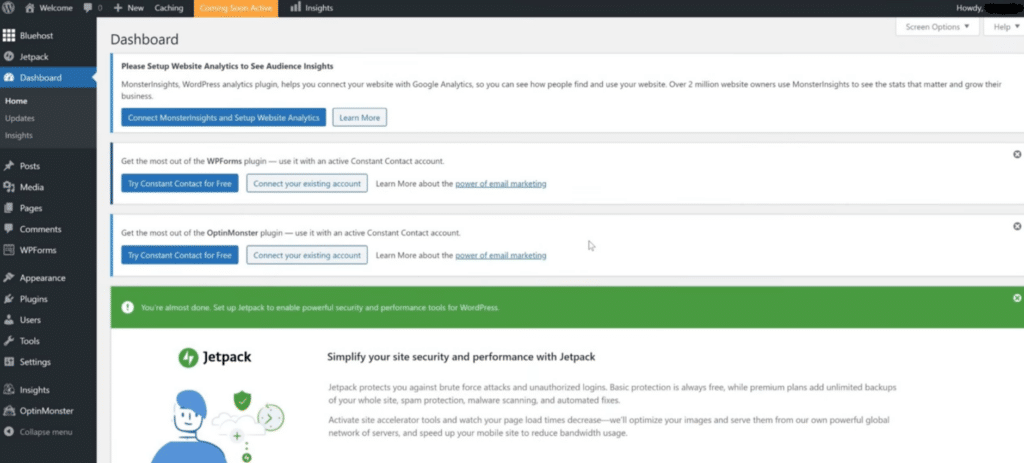Dismiss the OptinMonster Constant Contact notice

pos(1017,226)
